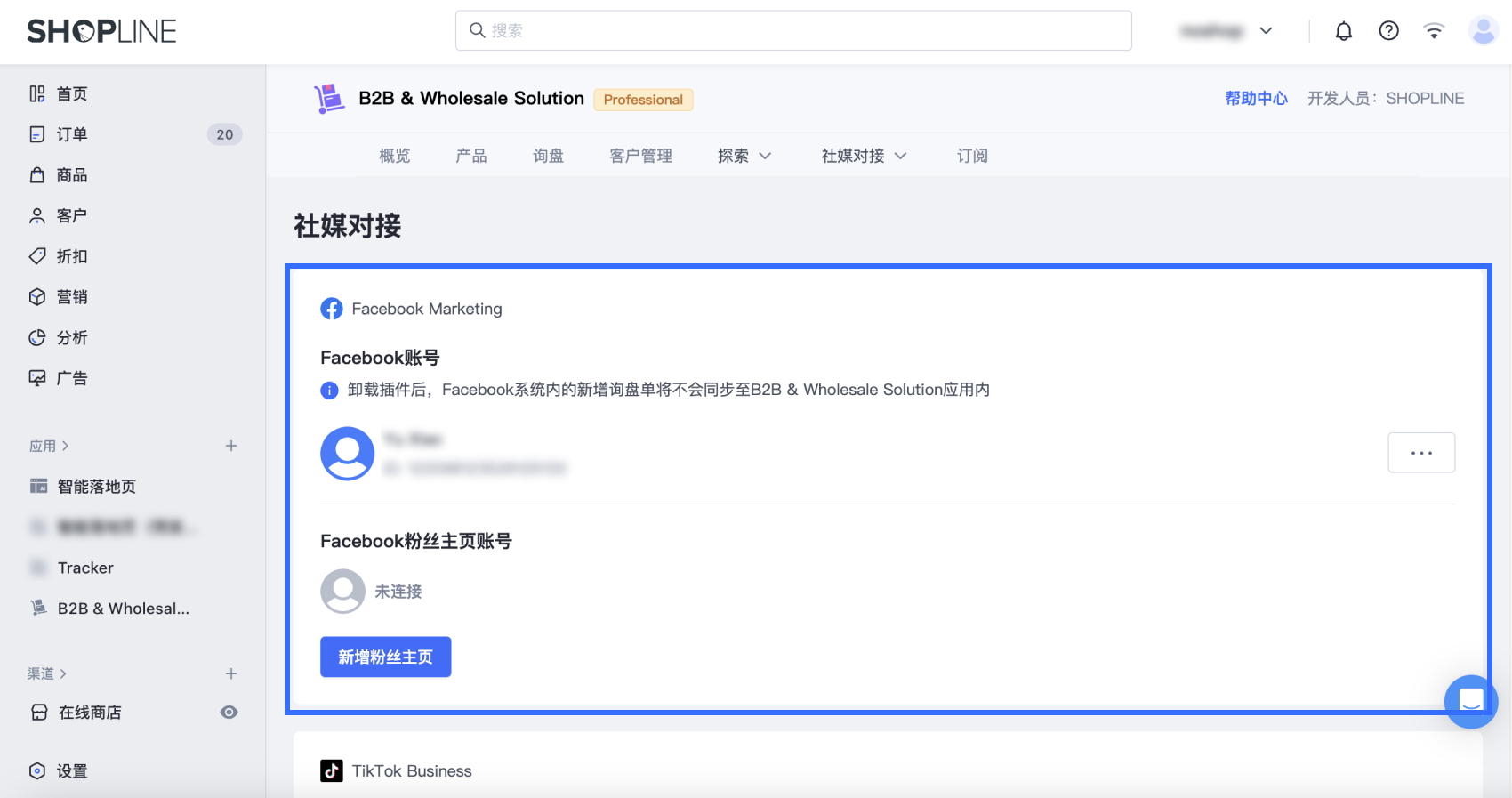Click the Professional plan badge
This screenshot has height=798, width=1512.
tap(643, 100)
